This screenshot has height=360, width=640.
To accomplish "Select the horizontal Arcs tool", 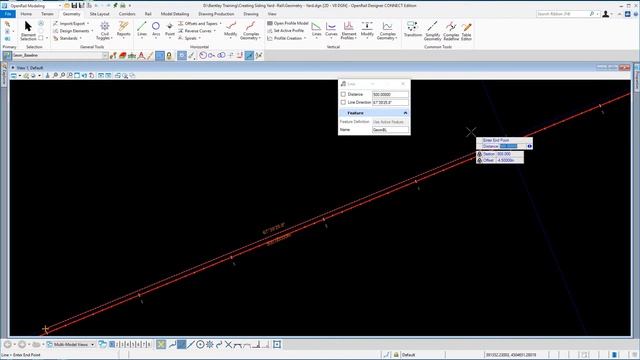I will tap(156, 29).
